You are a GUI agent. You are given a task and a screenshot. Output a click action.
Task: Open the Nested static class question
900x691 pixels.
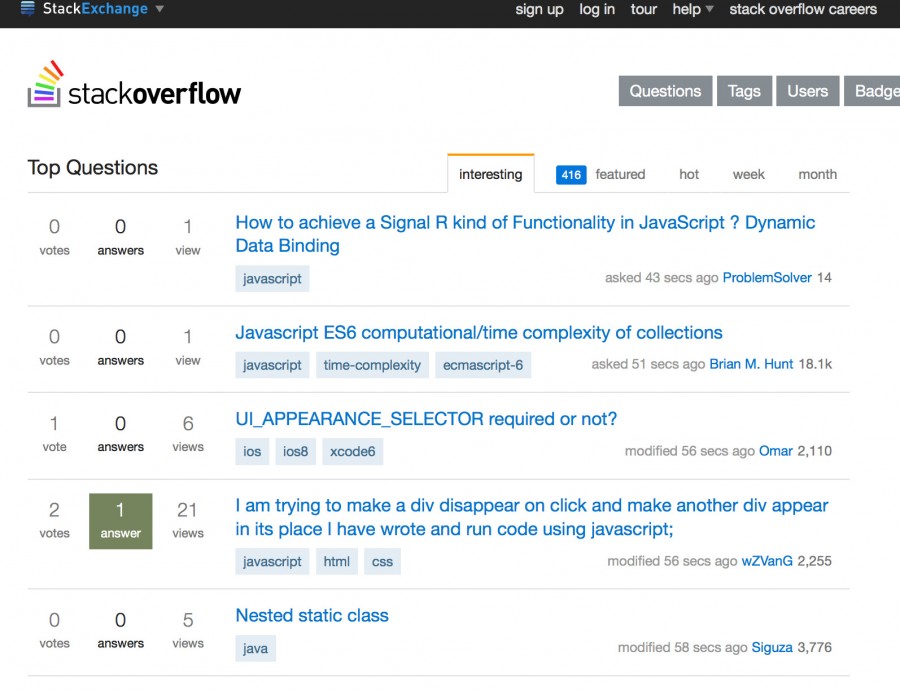(312, 616)
